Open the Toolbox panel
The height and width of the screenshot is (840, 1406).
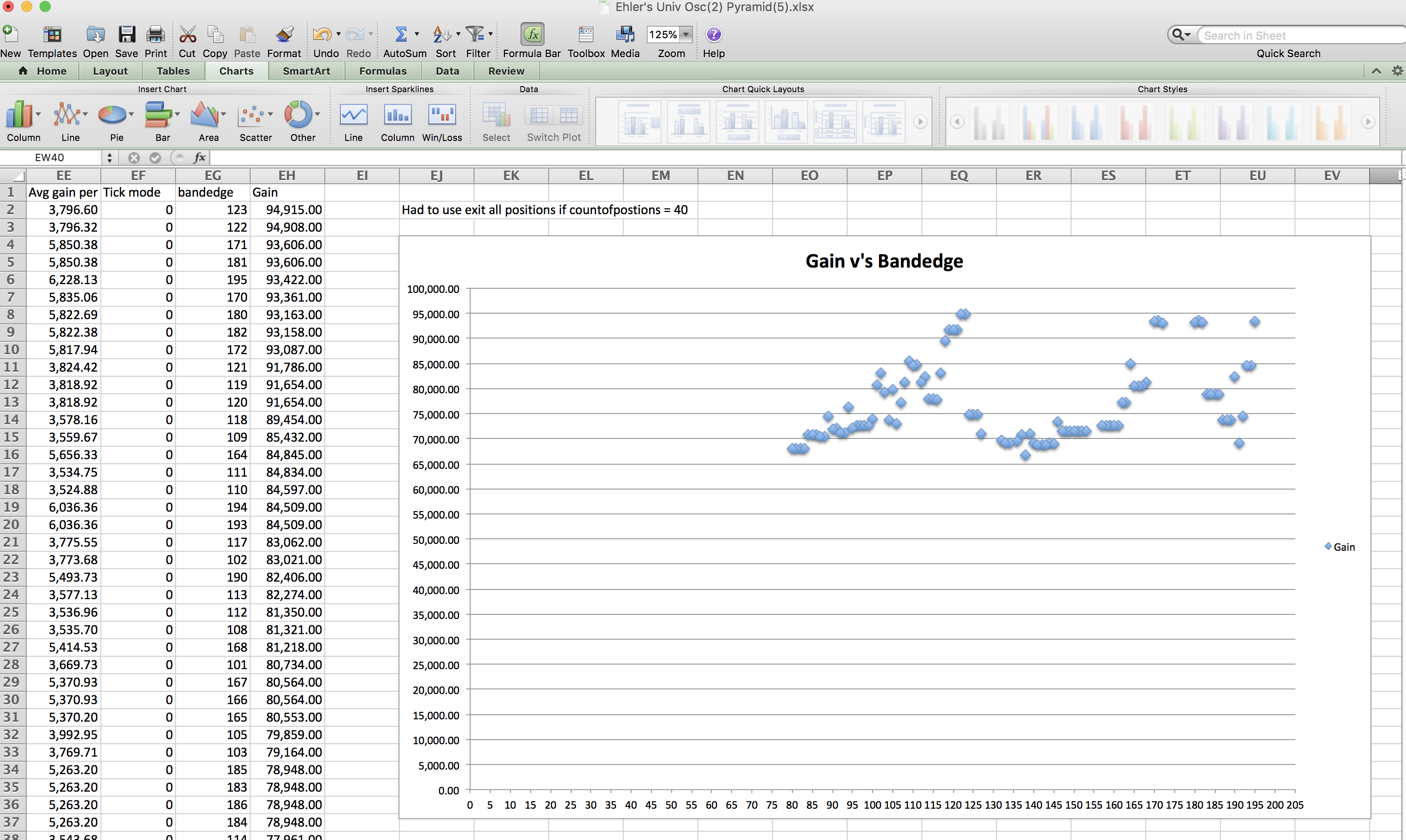586,35
